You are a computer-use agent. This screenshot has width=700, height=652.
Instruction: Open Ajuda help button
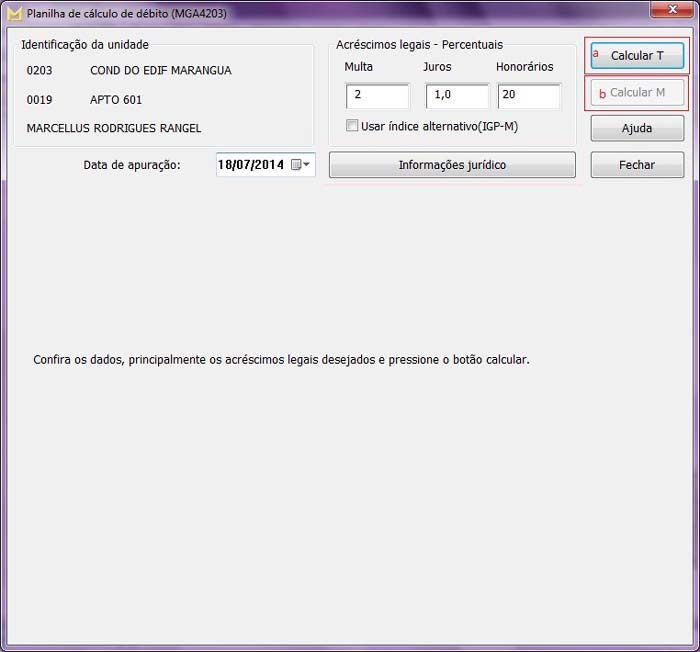(x=637, y=128)
